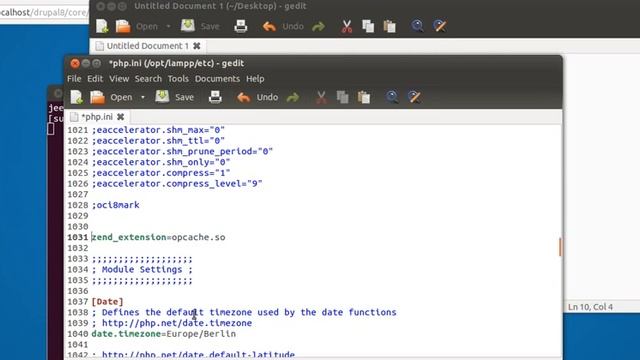Click Print icon in php.ini gedit toolbar
640x360 pixels.
click(215, 97)
